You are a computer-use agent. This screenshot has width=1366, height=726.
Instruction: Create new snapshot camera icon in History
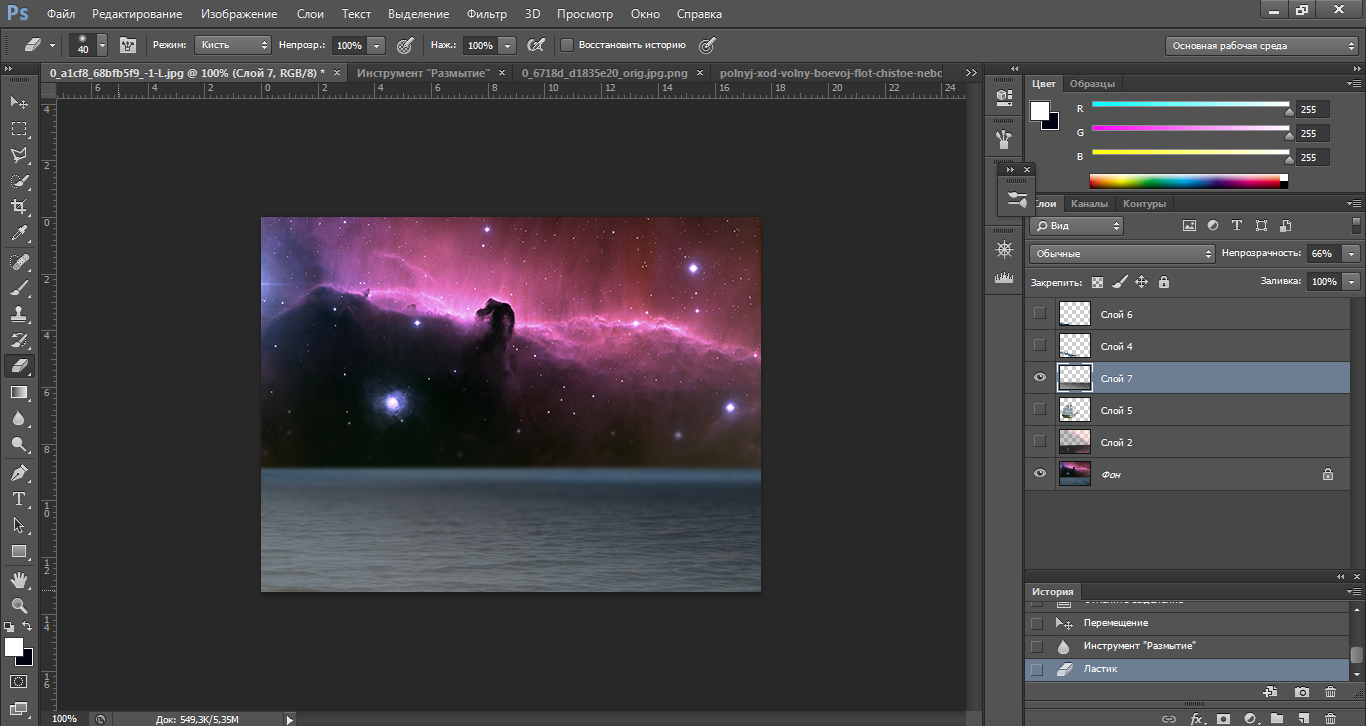point(1301,692)
